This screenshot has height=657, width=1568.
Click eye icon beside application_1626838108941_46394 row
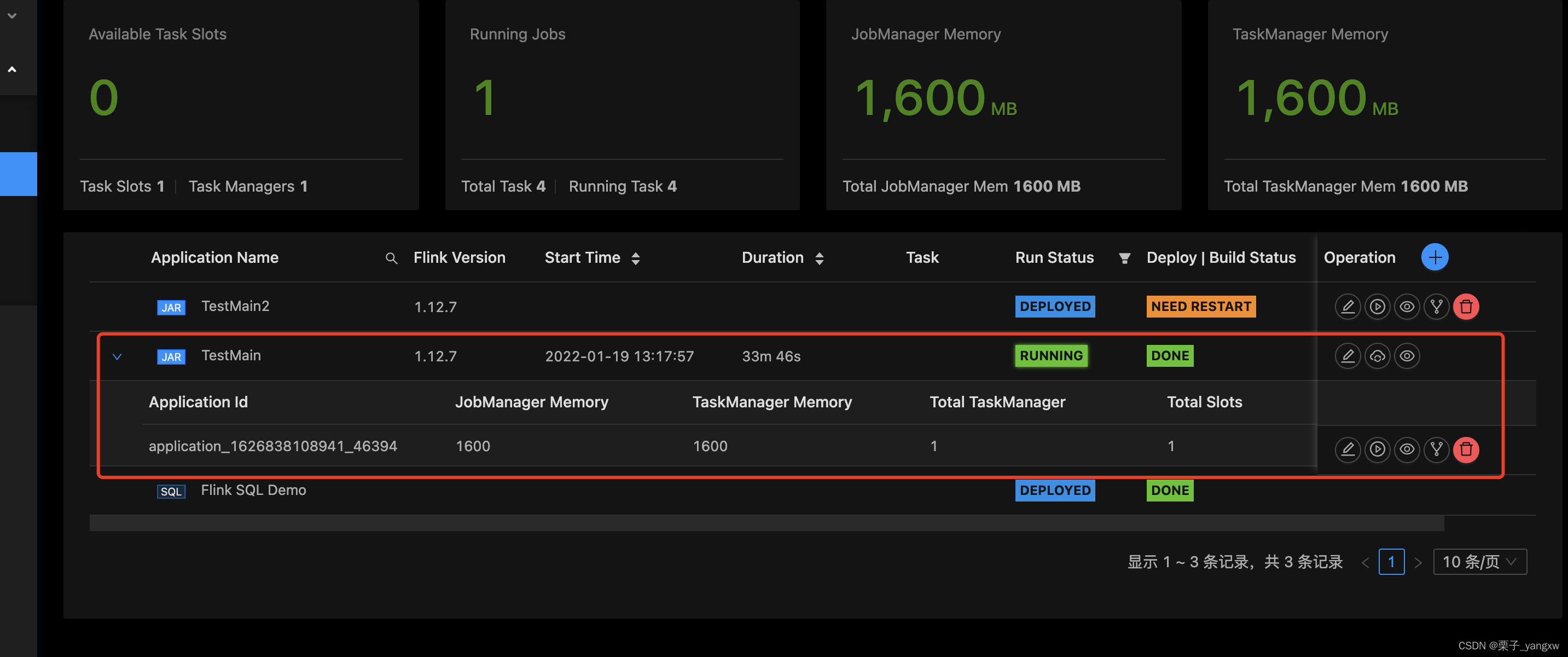(1406, 449)
